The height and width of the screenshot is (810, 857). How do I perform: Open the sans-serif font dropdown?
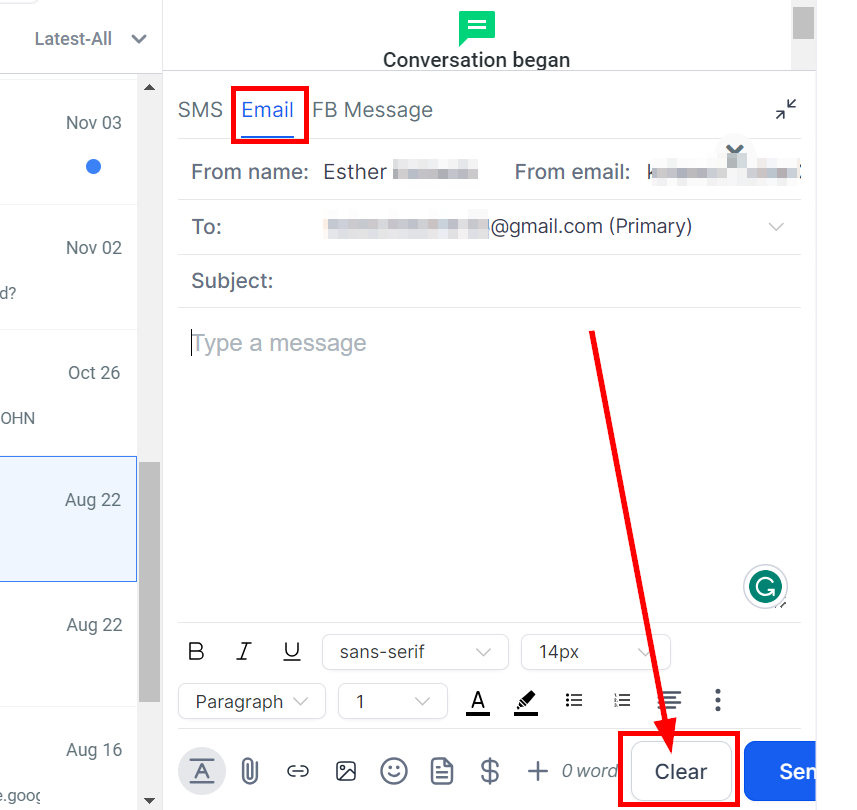[x=415, y=651]
